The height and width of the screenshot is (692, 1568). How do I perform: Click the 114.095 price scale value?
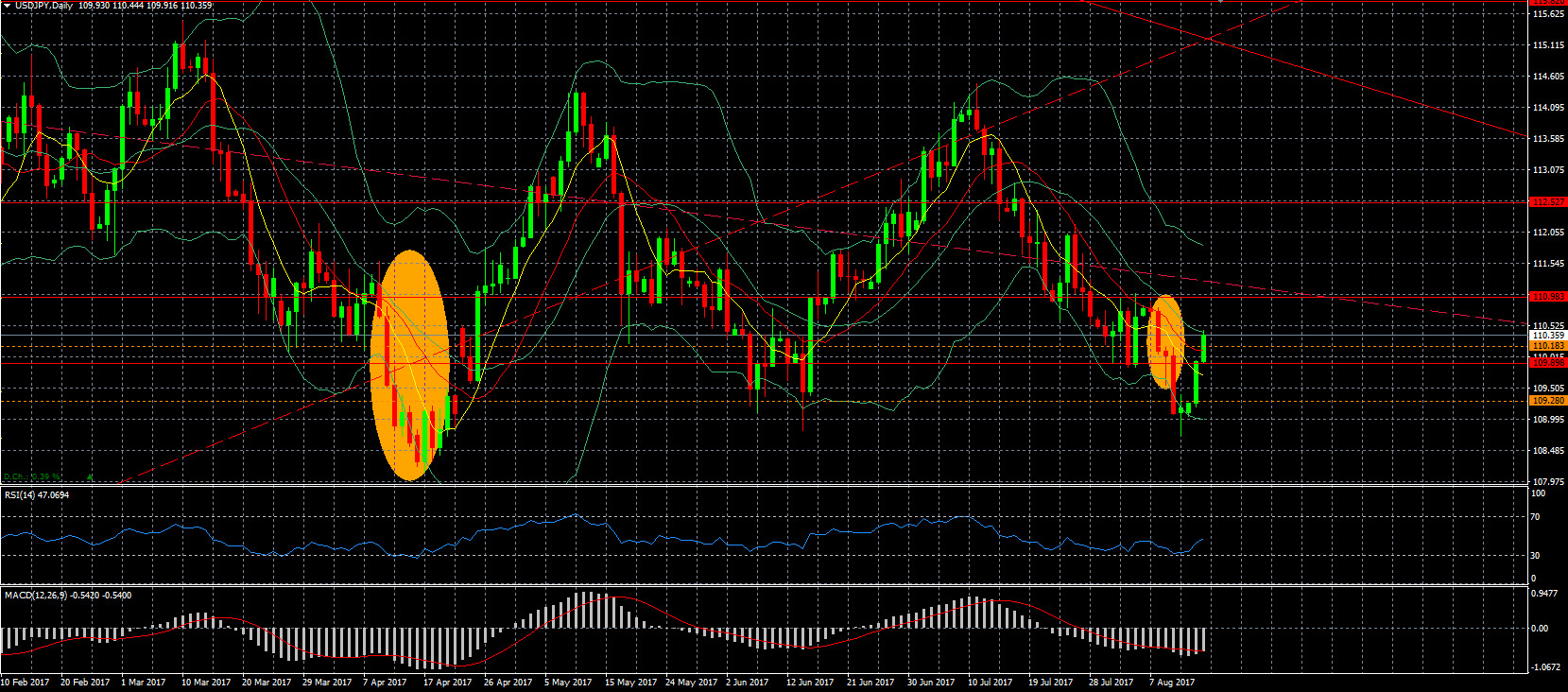[1546, 108]
